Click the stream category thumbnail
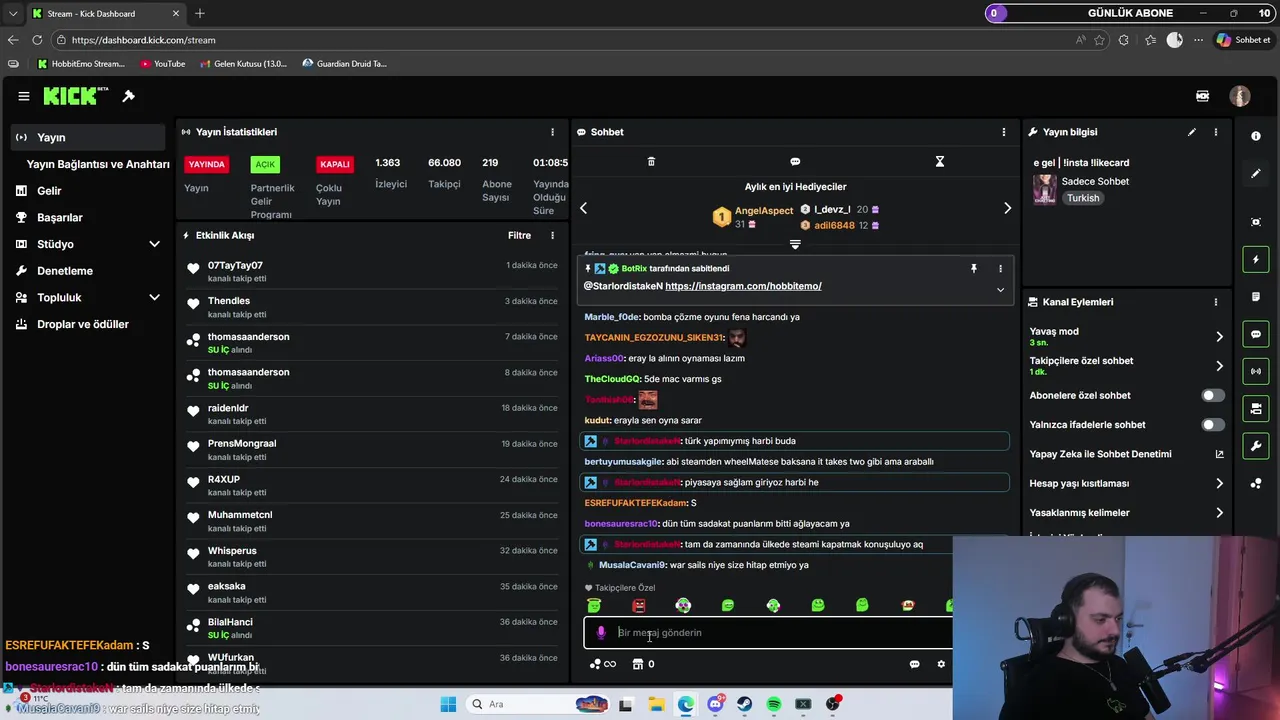The height and width of the screenshot is (720, 1280). 1045,189
